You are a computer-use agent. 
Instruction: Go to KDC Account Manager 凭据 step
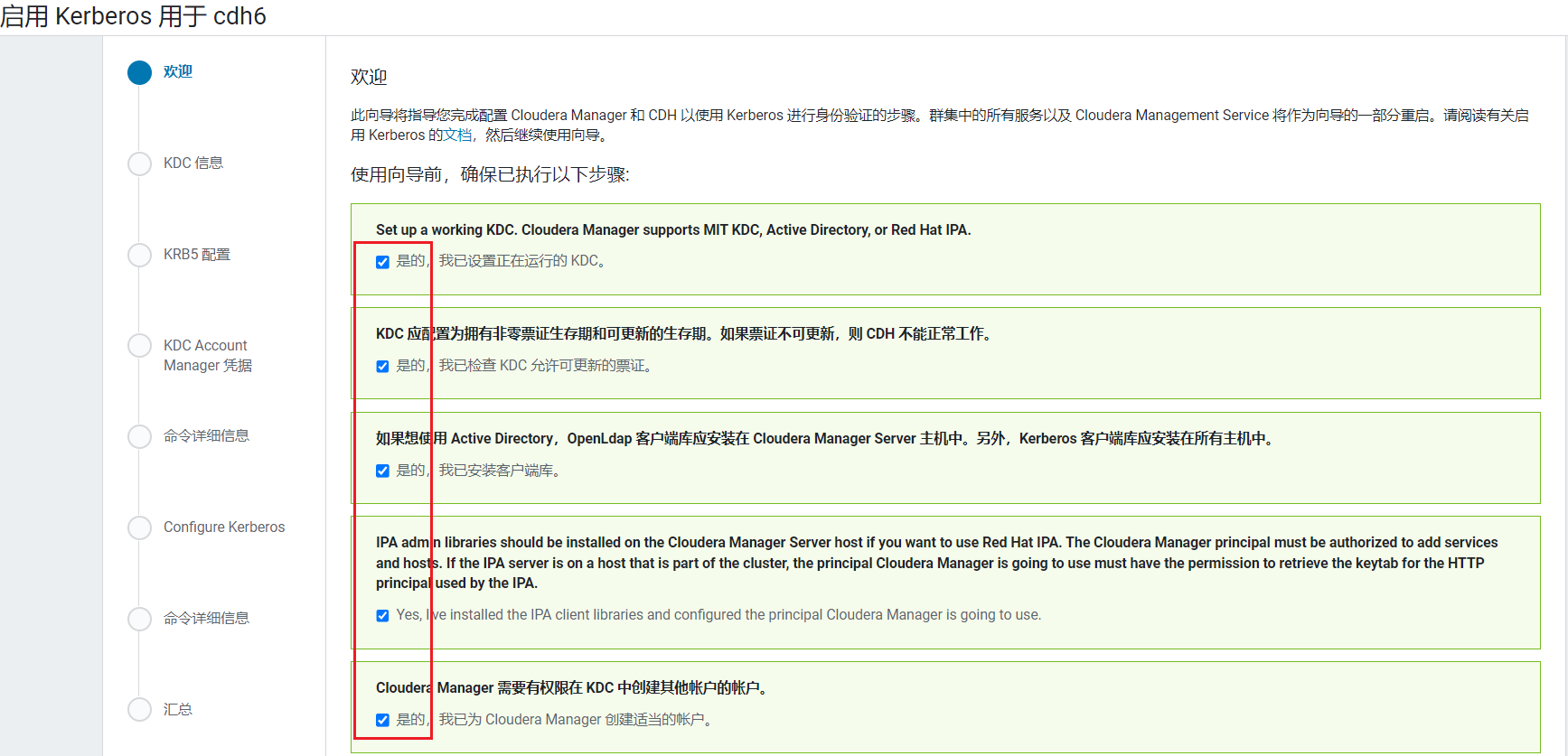(x=208, y=355)
